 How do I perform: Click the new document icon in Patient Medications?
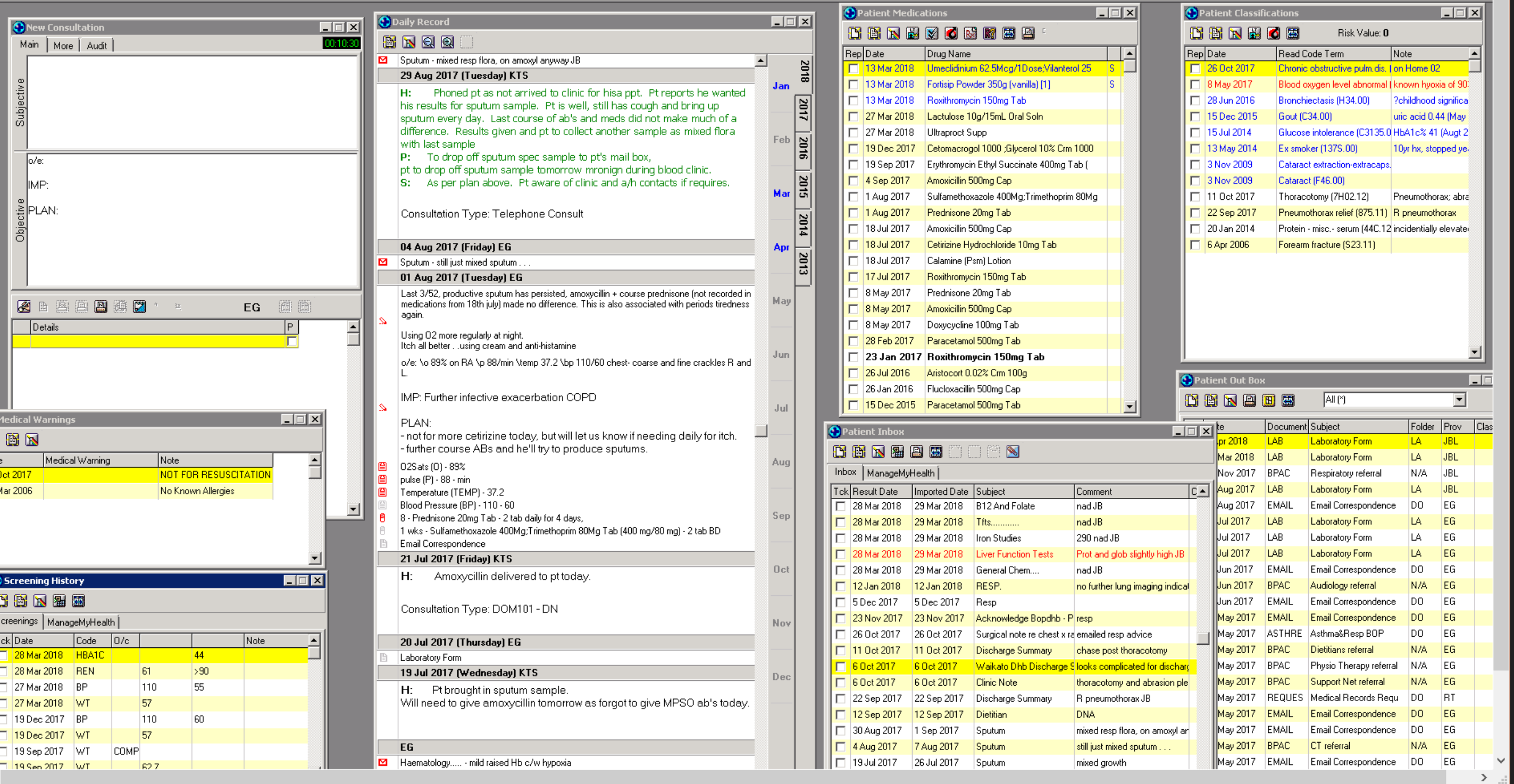click(855, 33)
